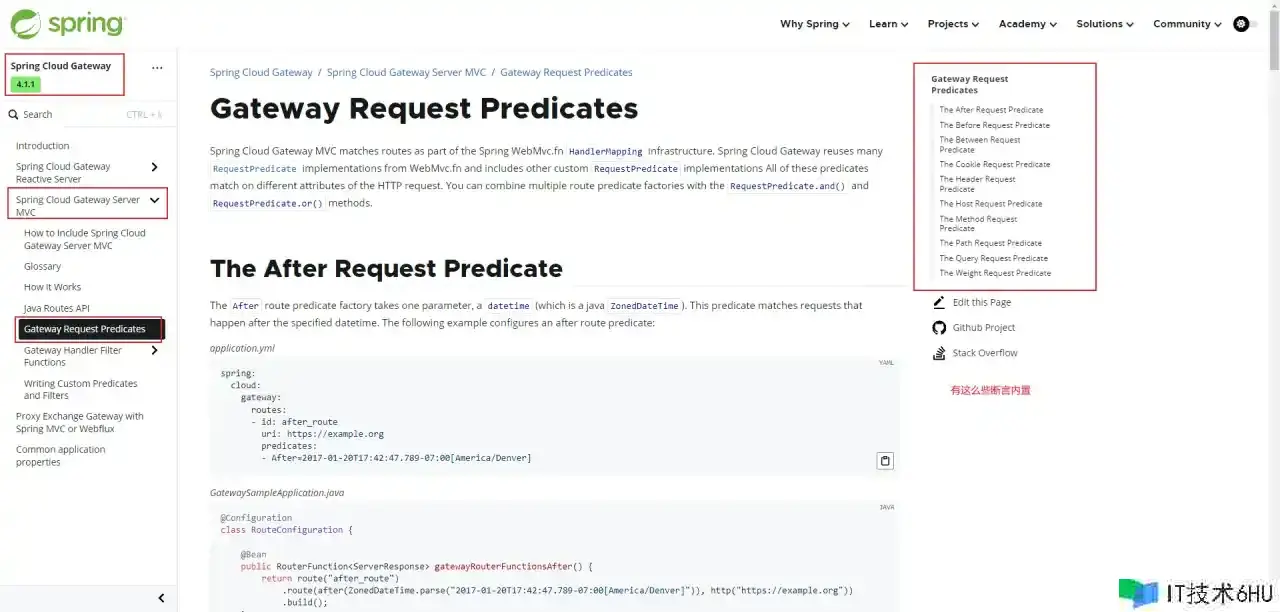This screenshot has width=1280, height=612.
Task: Click the Spring Cloud Gateway breadcrumb link
Action: click(x=261, y=73)
